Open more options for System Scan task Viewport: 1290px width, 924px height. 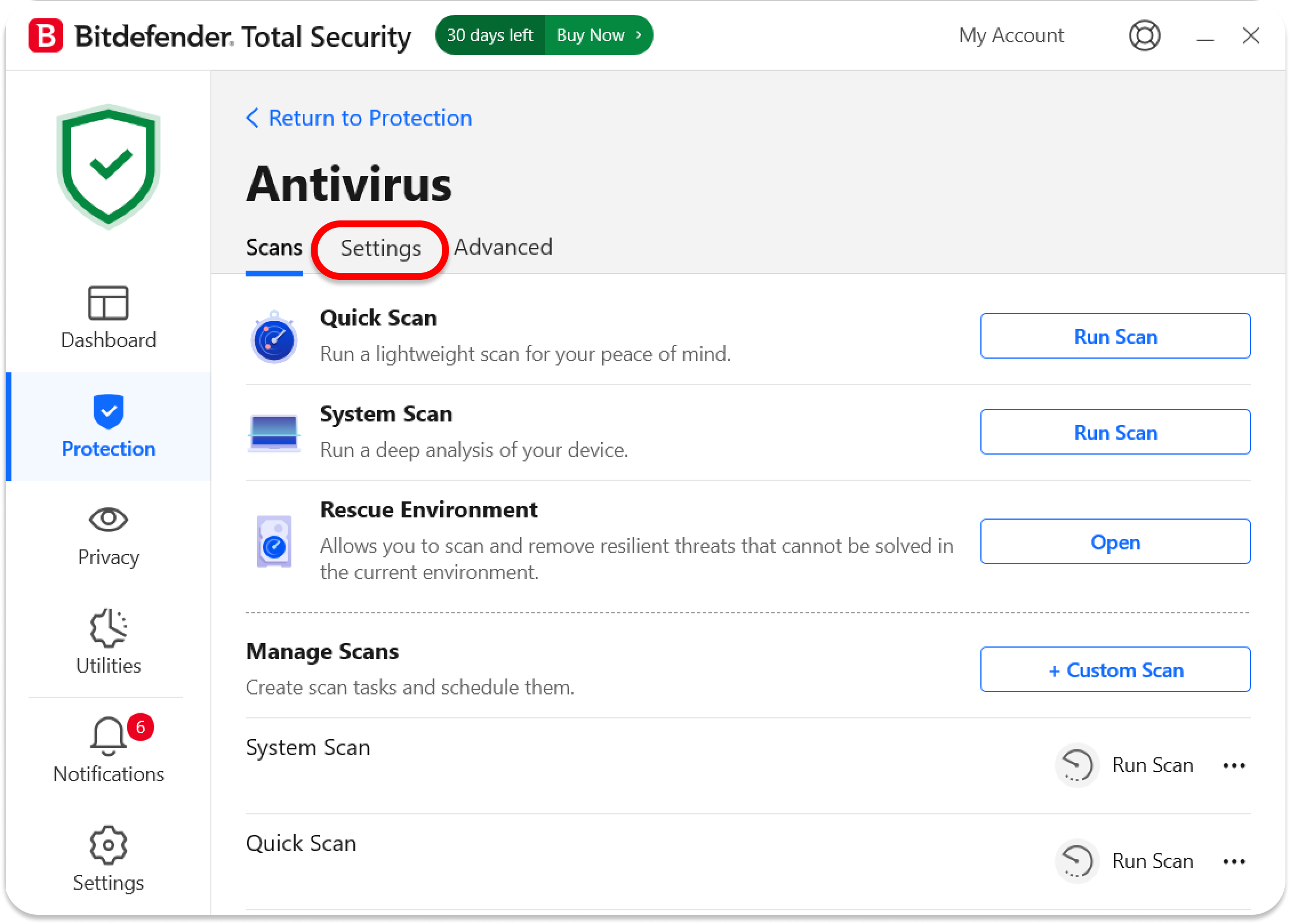(x=1234, y=765)
